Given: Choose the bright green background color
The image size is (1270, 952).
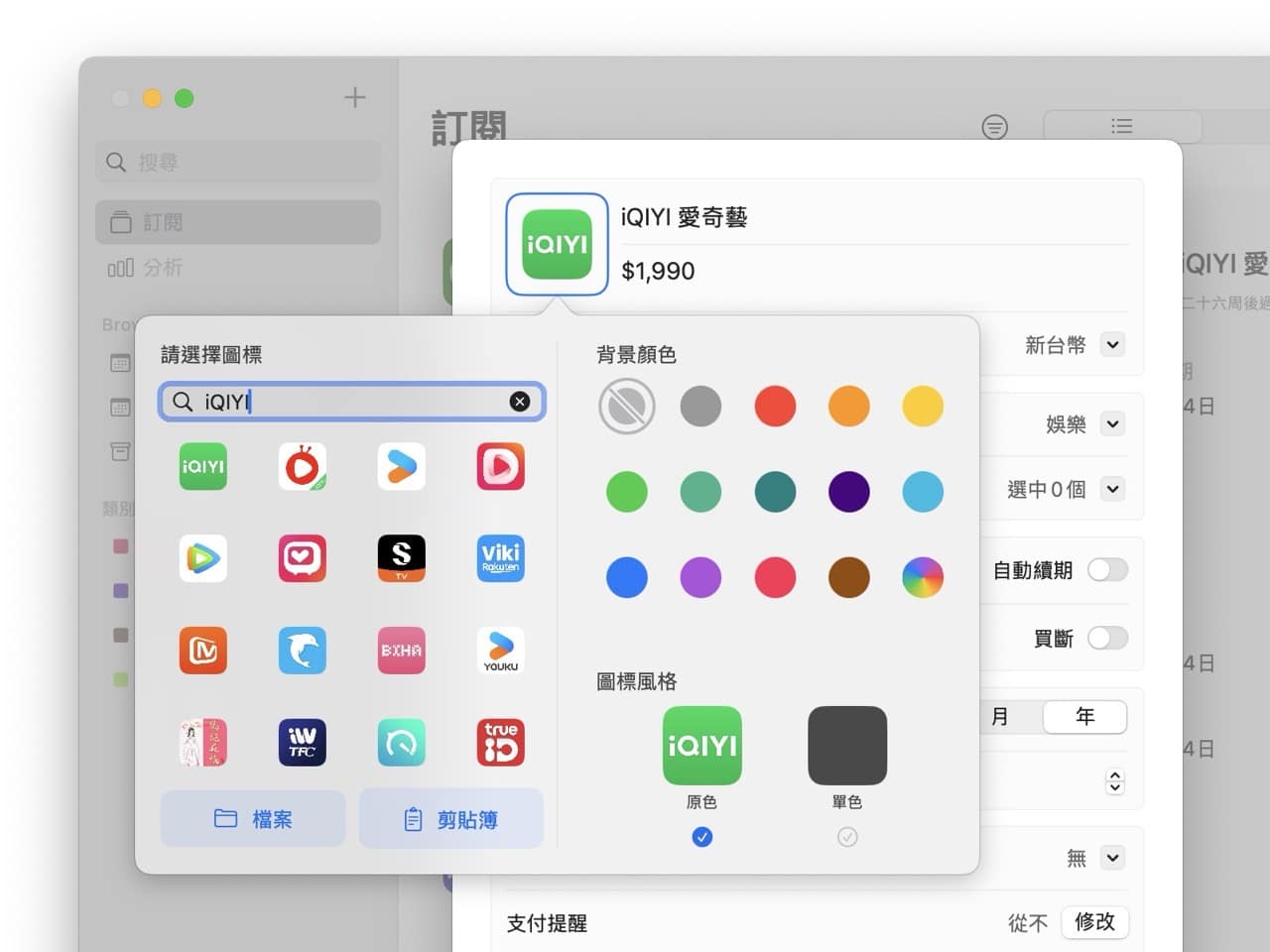Looking at the screenshot, I should tap(627, 491).
